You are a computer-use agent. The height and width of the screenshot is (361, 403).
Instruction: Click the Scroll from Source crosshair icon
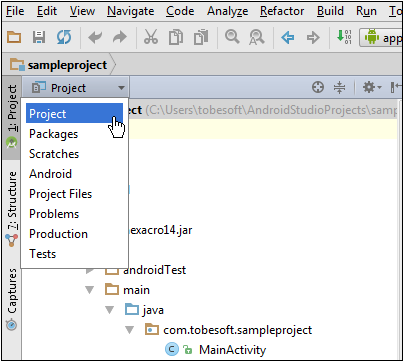click(318, 88)
